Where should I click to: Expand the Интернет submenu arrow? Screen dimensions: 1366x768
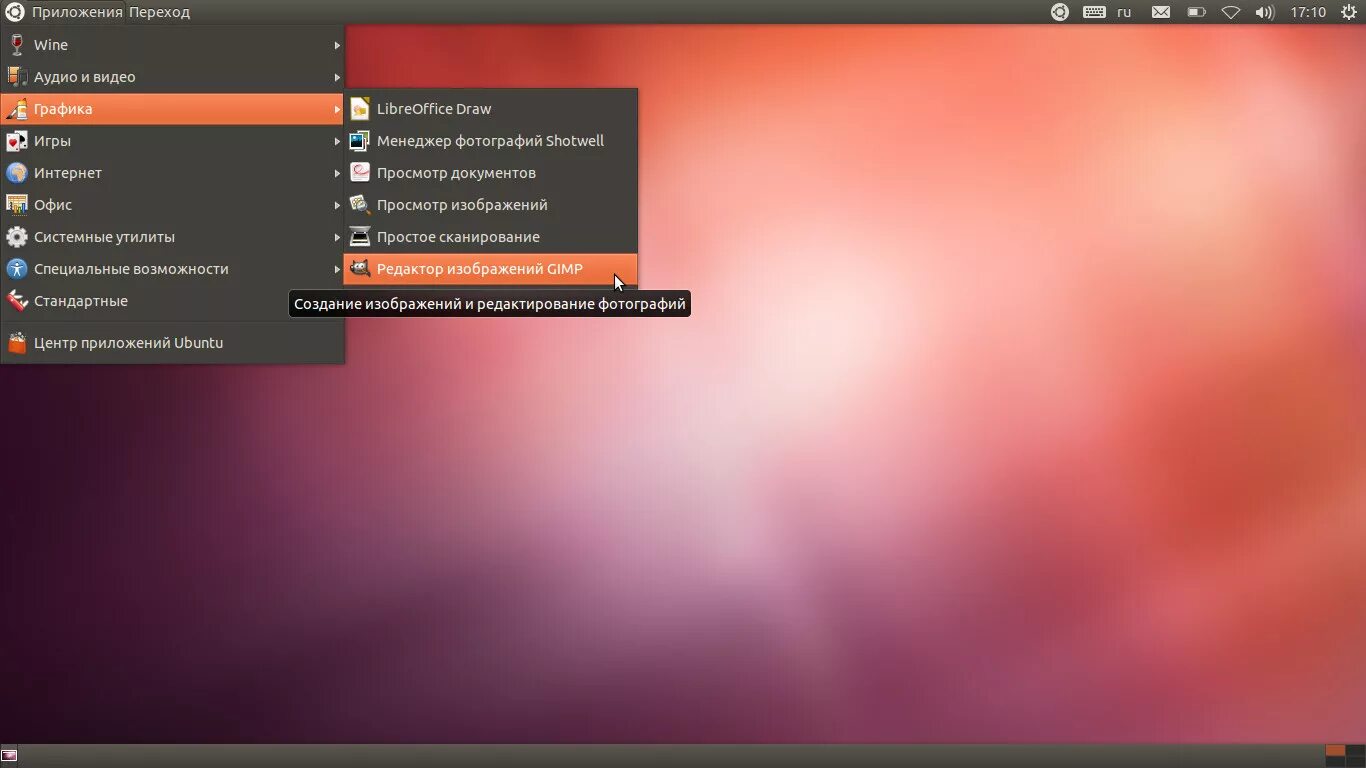pos(337,173)
